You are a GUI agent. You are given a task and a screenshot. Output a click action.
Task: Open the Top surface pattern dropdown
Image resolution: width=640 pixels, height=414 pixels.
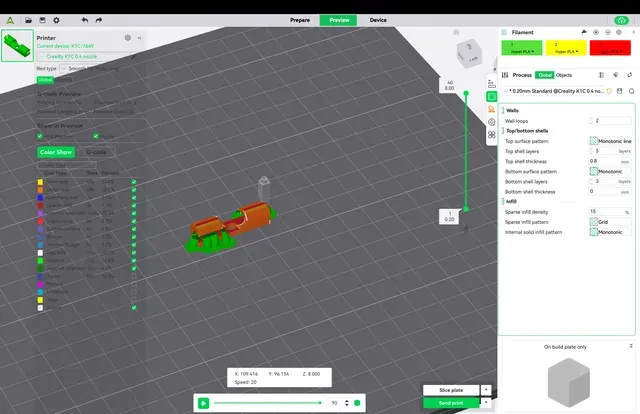tap(611, 141)
